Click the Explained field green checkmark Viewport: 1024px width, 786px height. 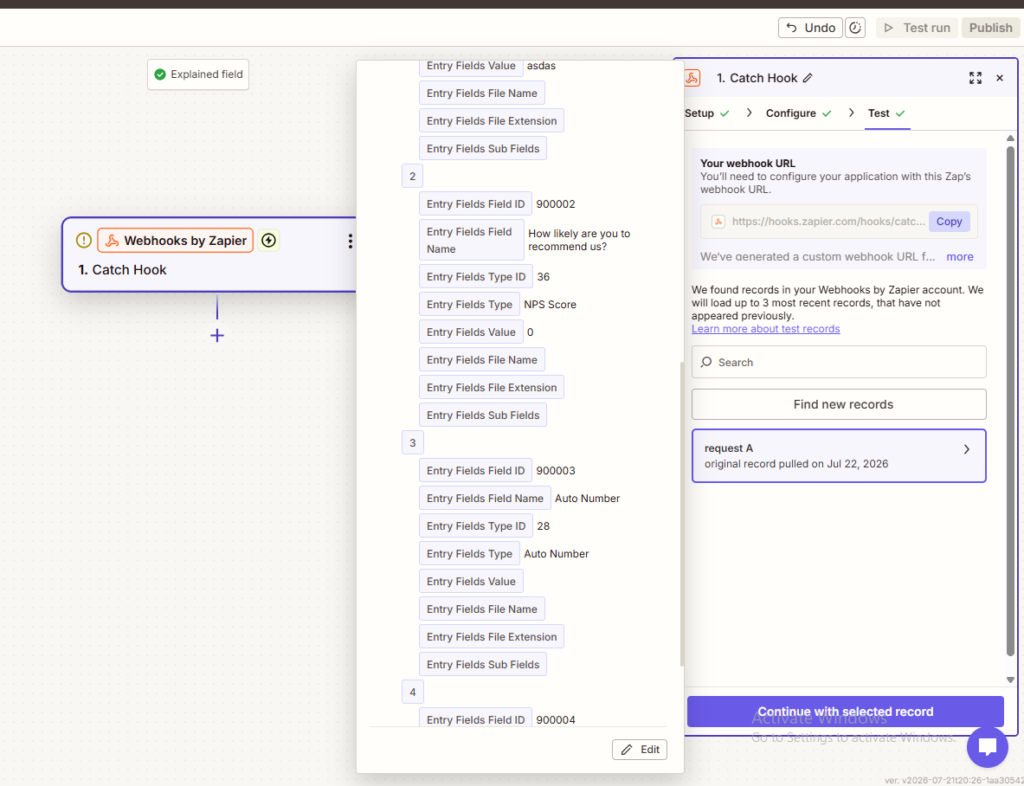160,74
